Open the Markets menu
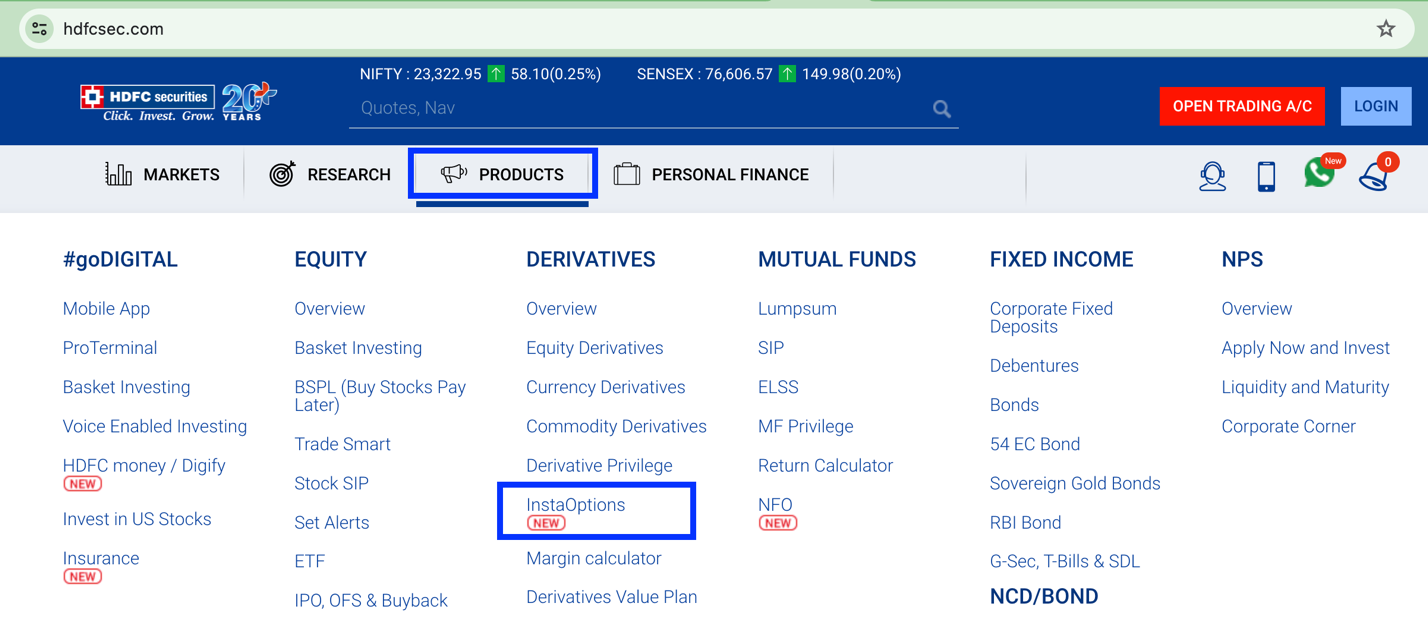The width and height of the screenshot is (1428, 621). click(162, 175)
